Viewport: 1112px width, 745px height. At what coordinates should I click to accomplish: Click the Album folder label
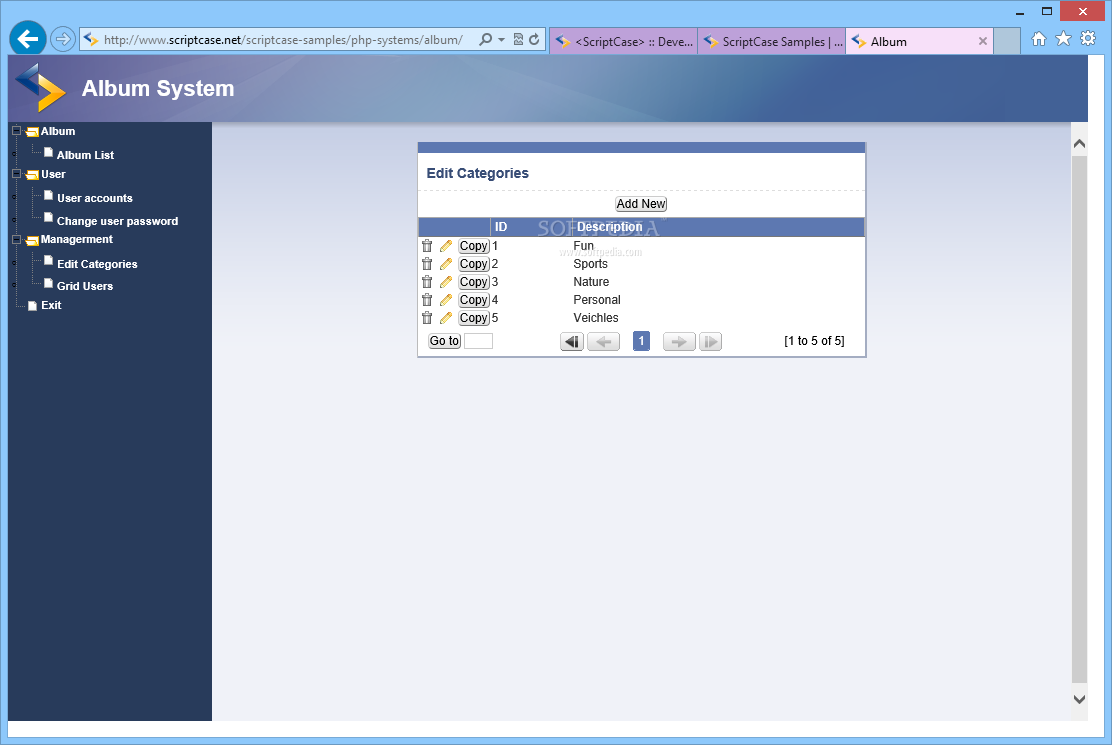57,131
